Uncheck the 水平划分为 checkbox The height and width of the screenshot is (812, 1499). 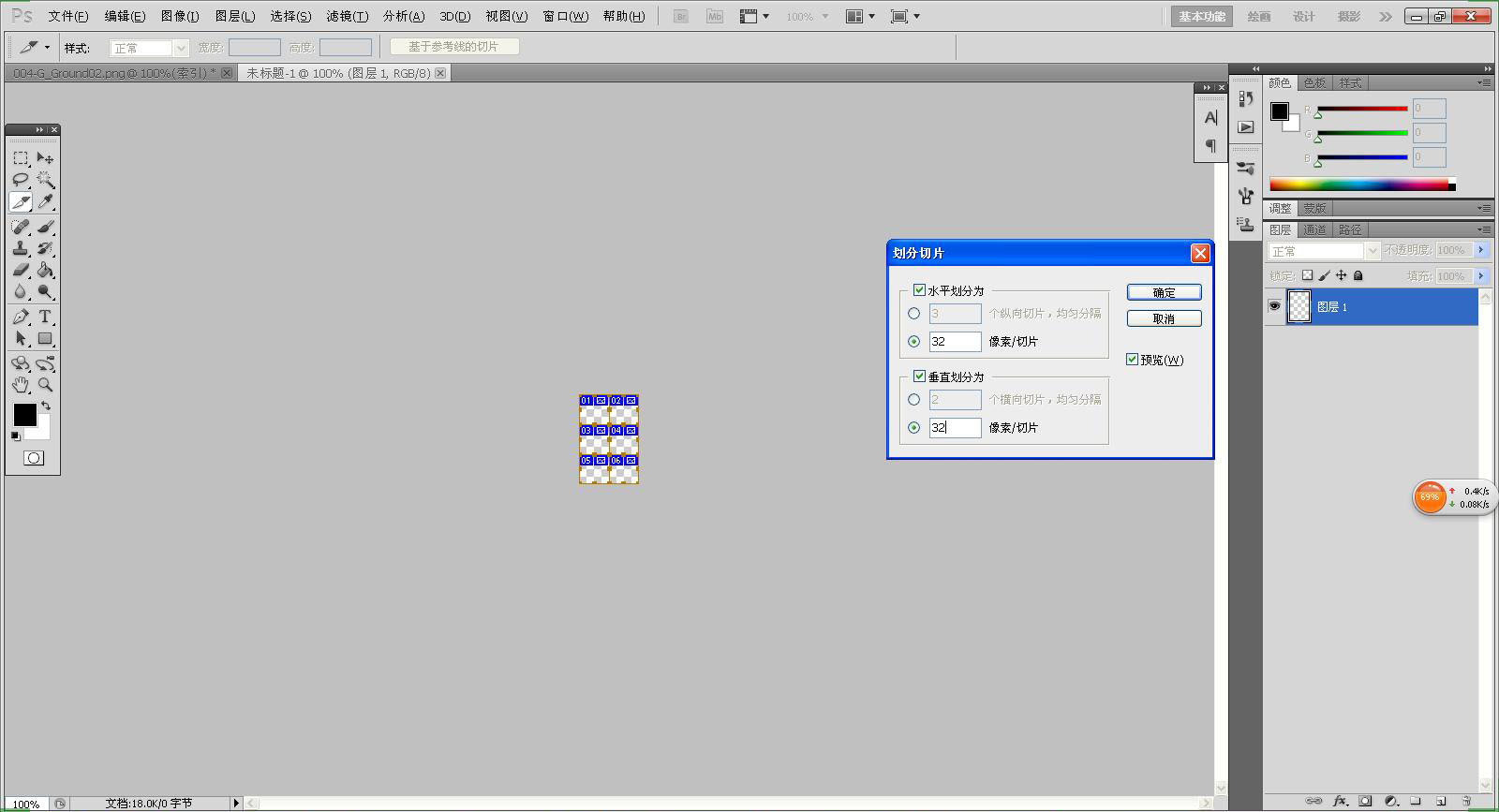(x=919, y=290)
